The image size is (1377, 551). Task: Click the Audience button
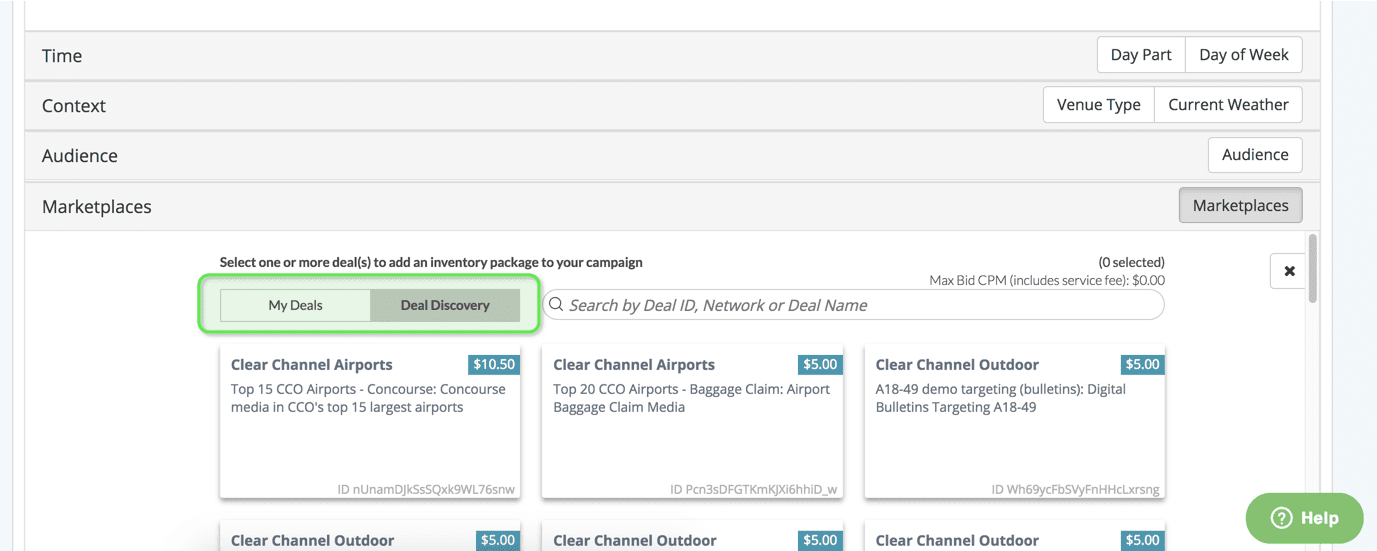[1255, 155]
